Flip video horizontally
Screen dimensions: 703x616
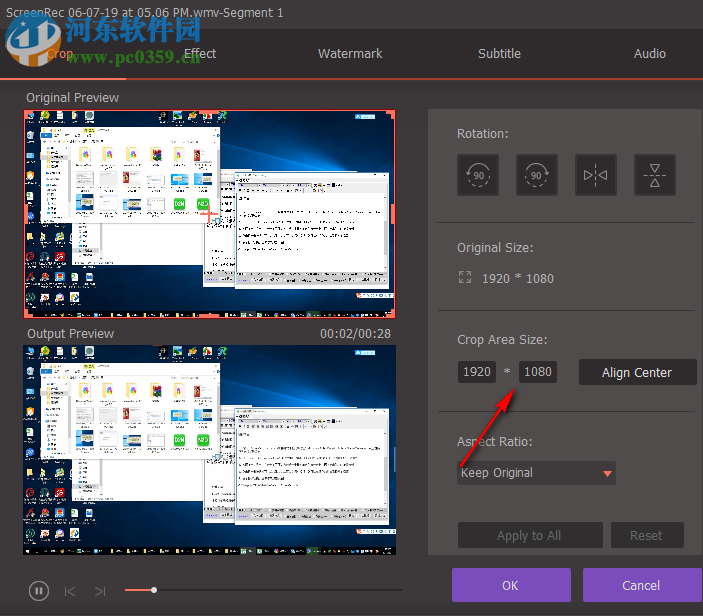click(595, 175)
